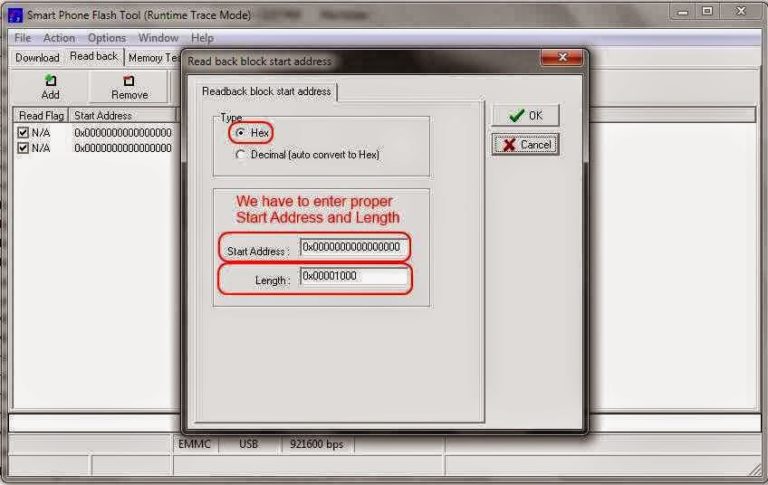This screenshot has width=768, height=485.
Task: Switch to the Memory Test tab
Action: (153, 58)
